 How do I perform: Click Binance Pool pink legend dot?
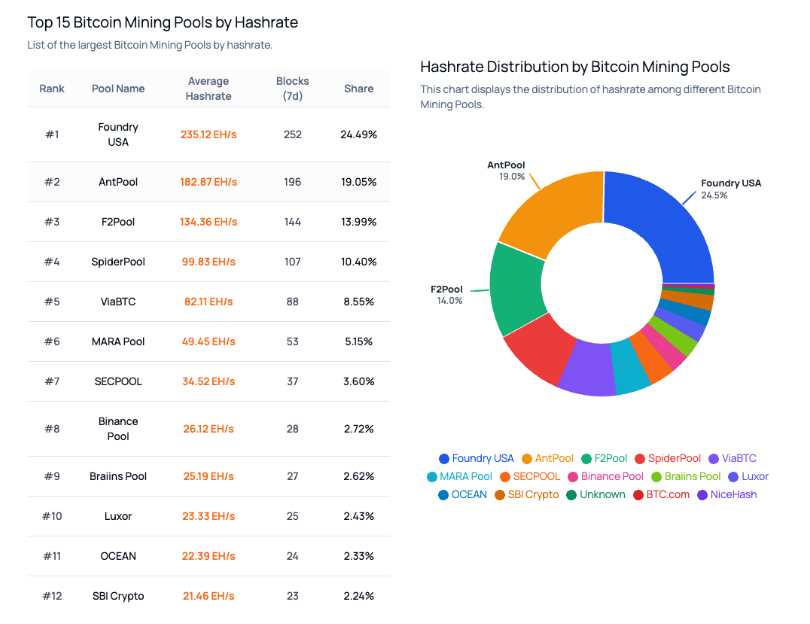coord(573,477)
